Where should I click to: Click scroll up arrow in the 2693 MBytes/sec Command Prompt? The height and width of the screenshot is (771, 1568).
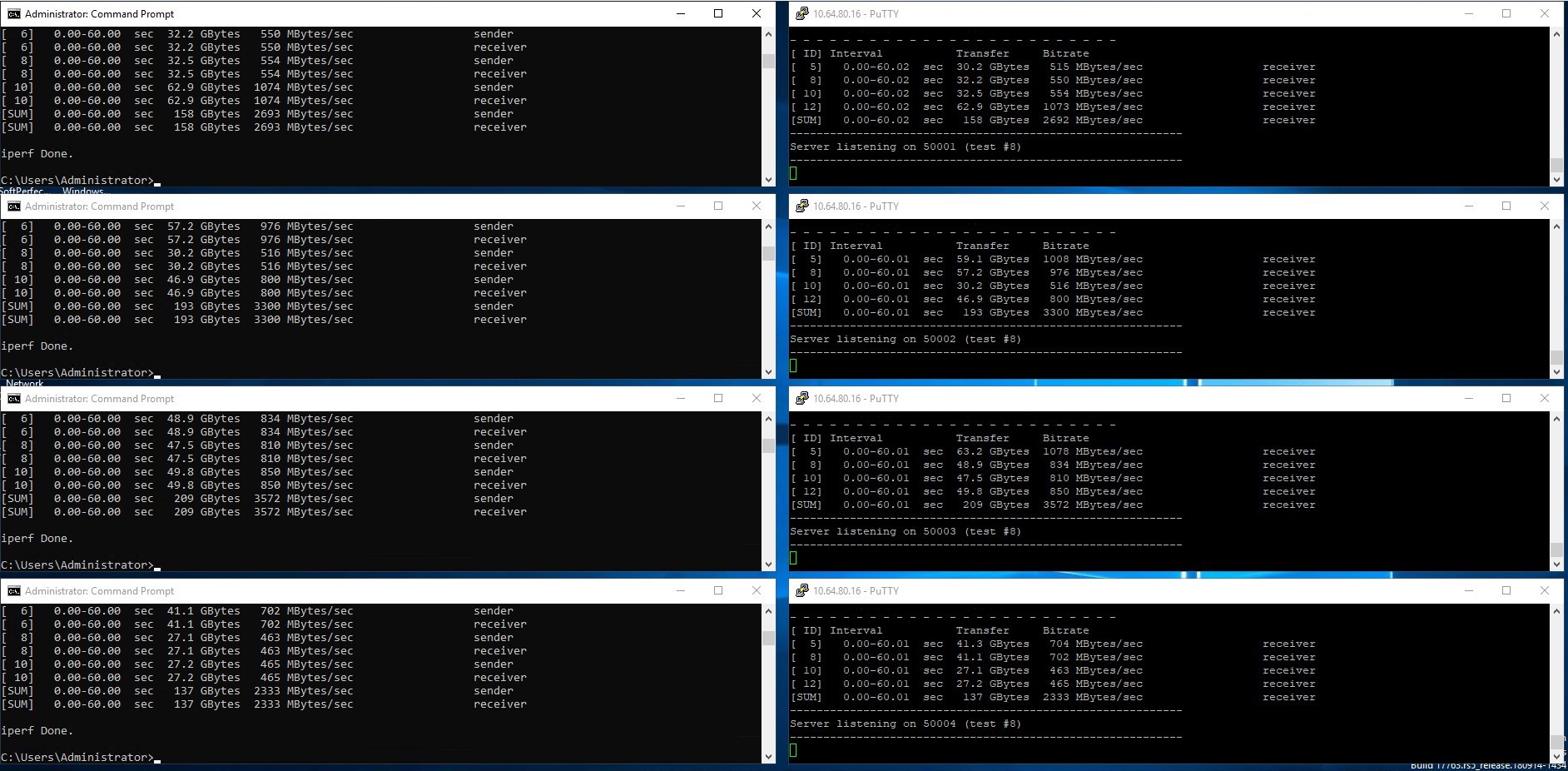pyautogui.click(x=768, y=34)
